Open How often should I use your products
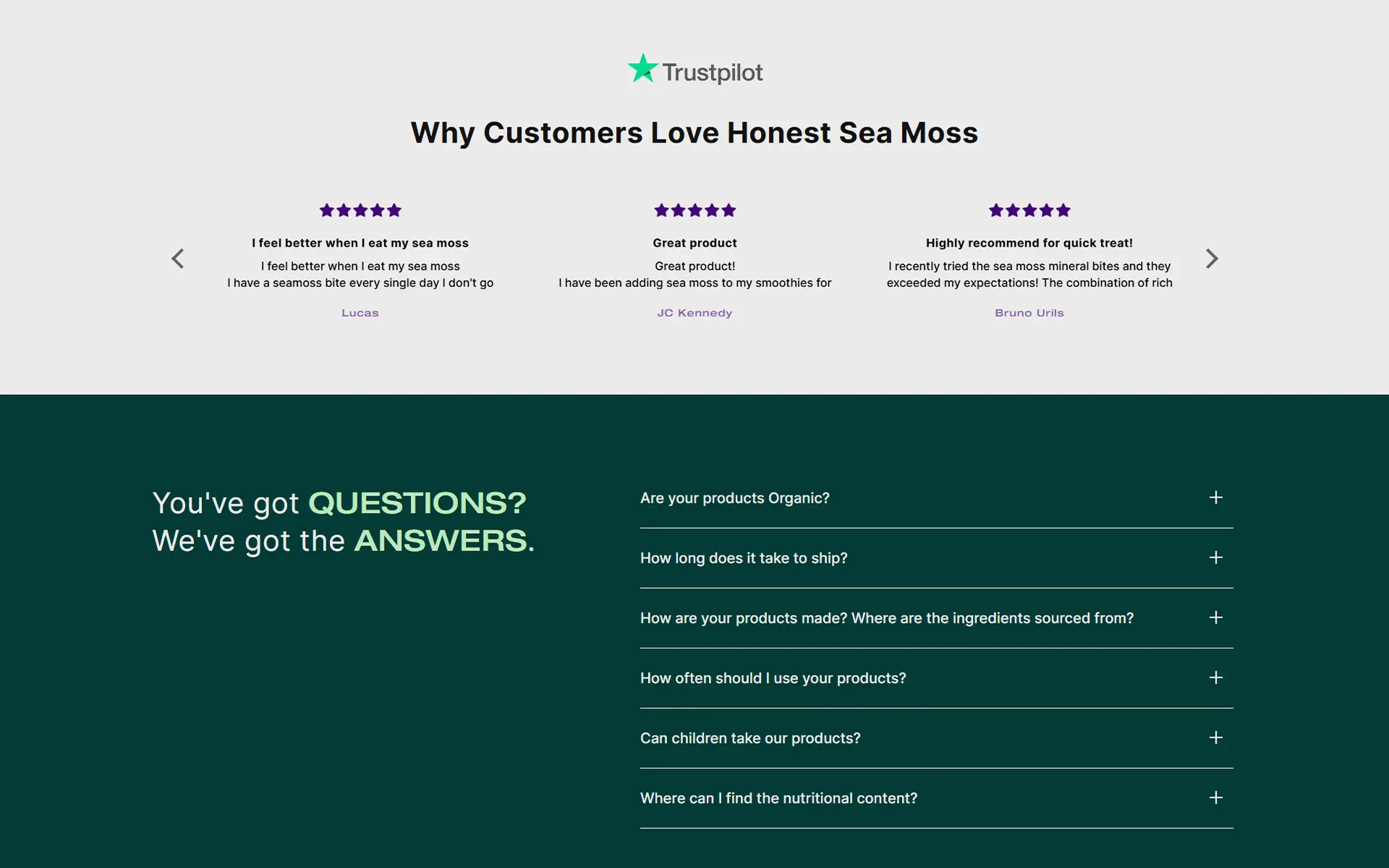Image resolution: width=1389 pixels, height=868 pixels. point(936,678)
